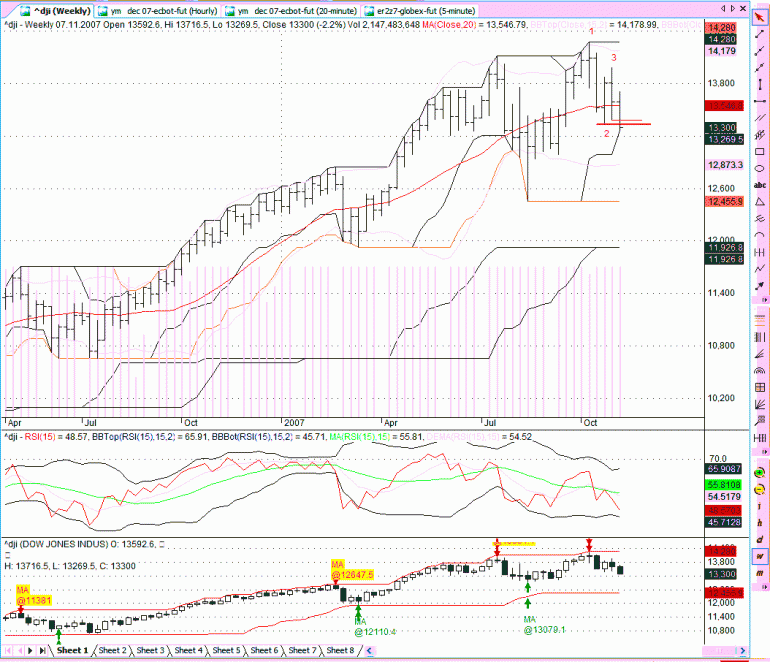The image size is (770, 662).
Task: Toggle the monthly 'm' interval button
Action: click(x=760, y=573)
